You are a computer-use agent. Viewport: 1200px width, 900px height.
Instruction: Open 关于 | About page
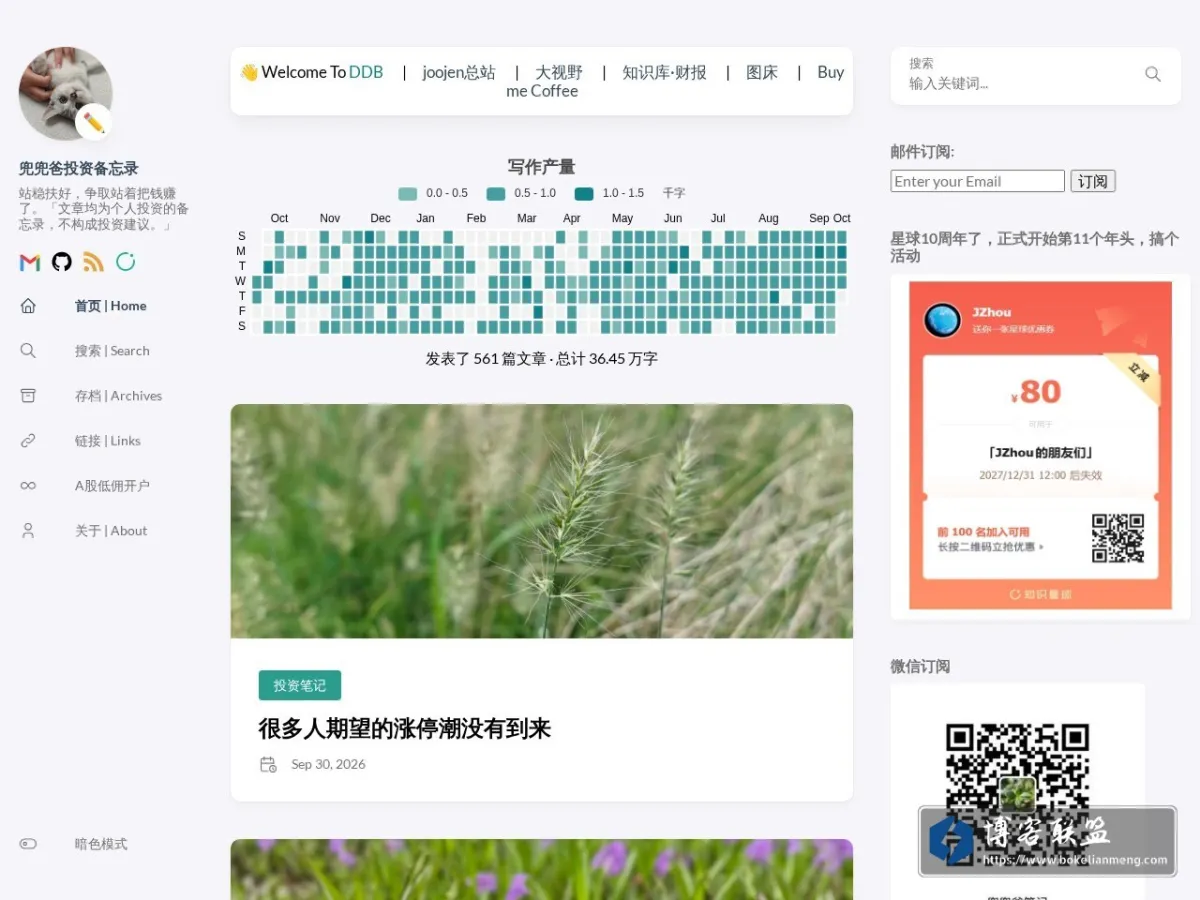coord(111,531)
